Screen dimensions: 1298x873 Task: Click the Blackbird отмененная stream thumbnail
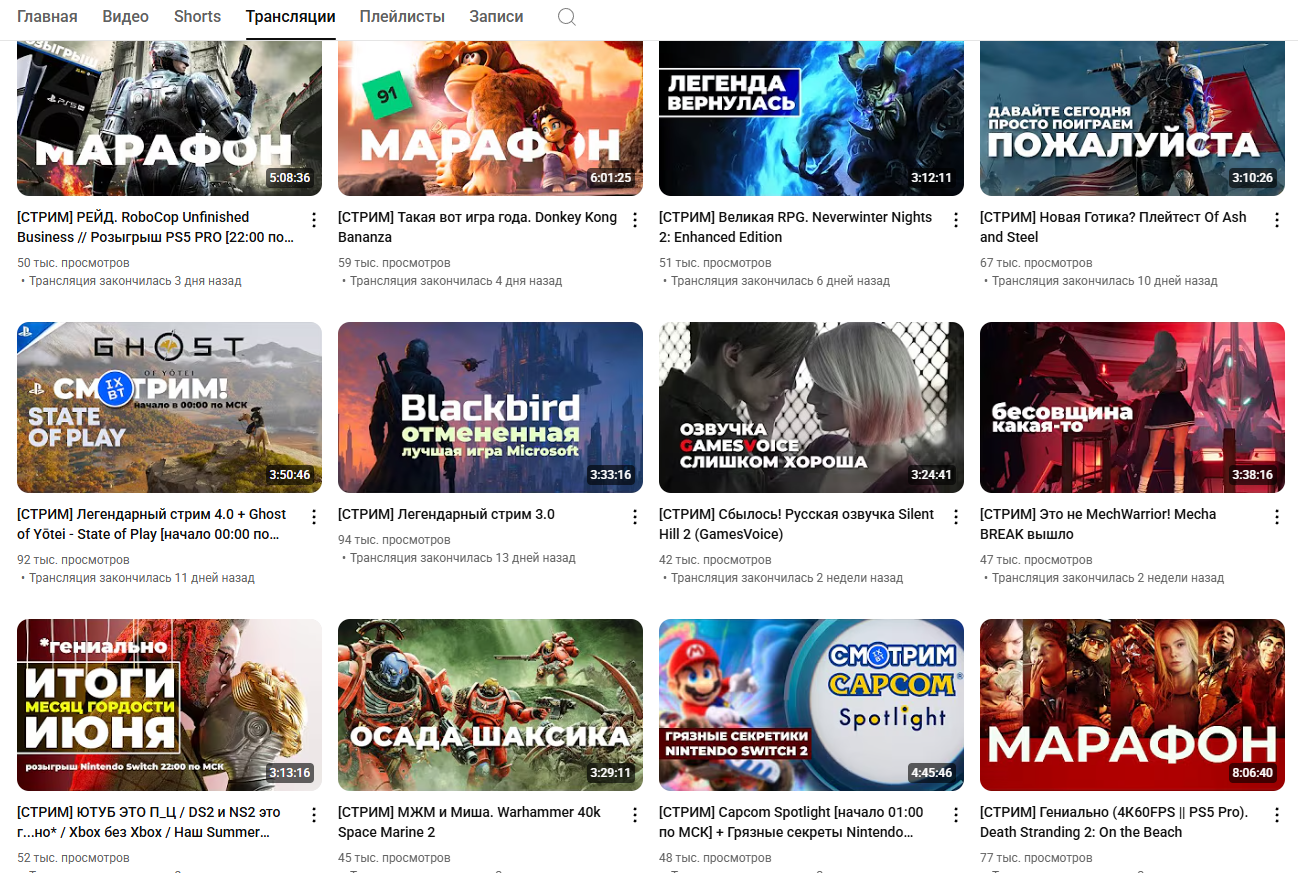click(490, 407)
